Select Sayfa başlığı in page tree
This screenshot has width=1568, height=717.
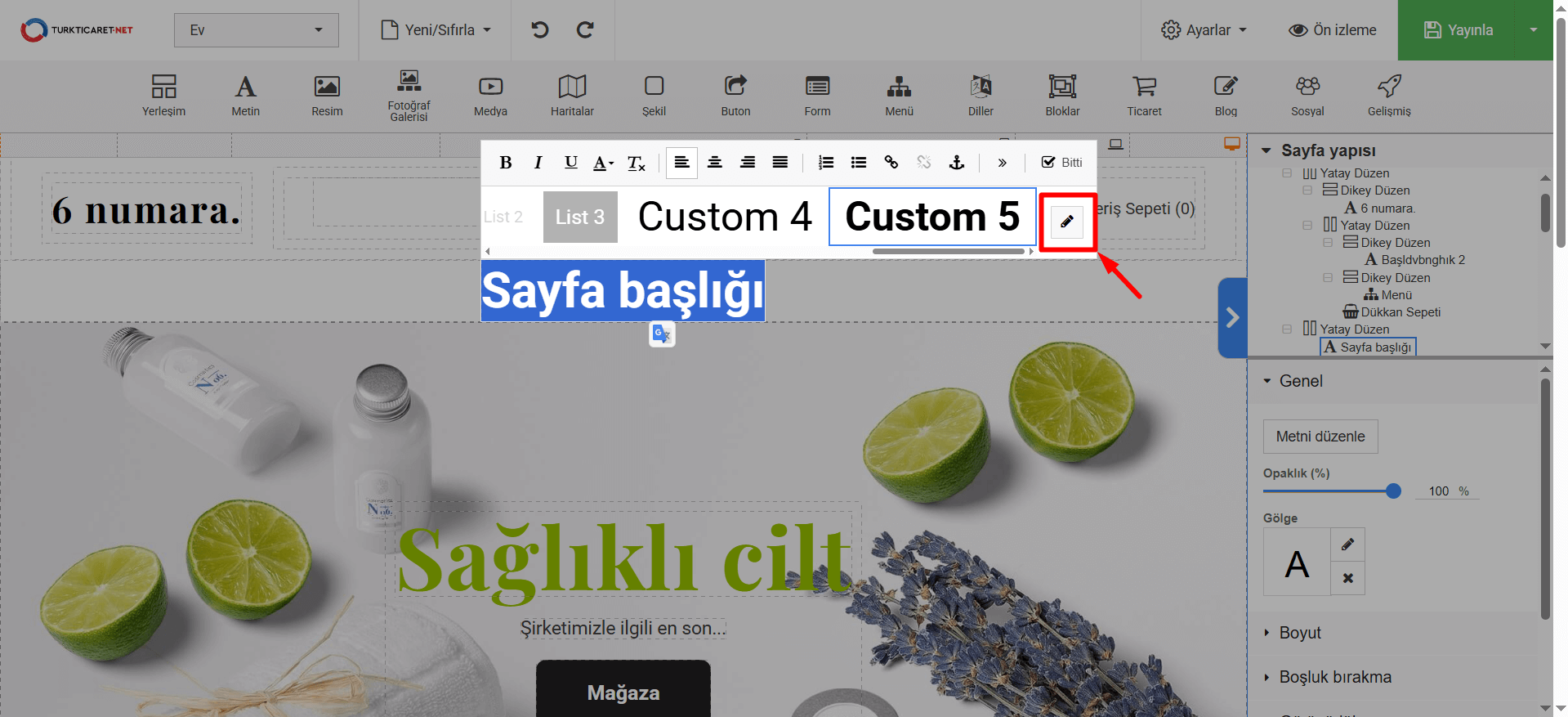[1369, 347]
